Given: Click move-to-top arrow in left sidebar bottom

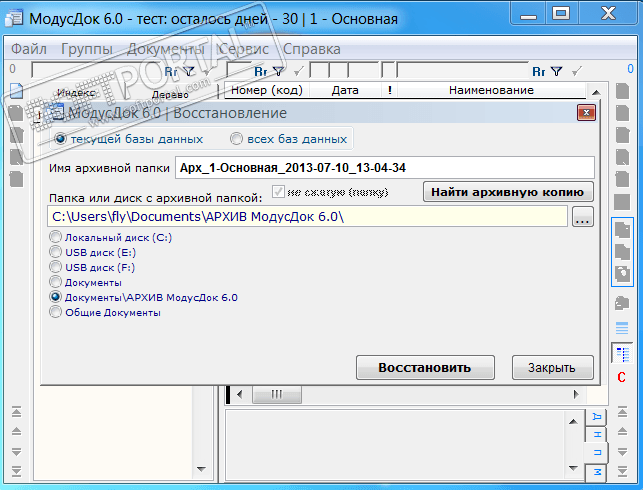Looking at the screenshot, I should tap(16, 412).
